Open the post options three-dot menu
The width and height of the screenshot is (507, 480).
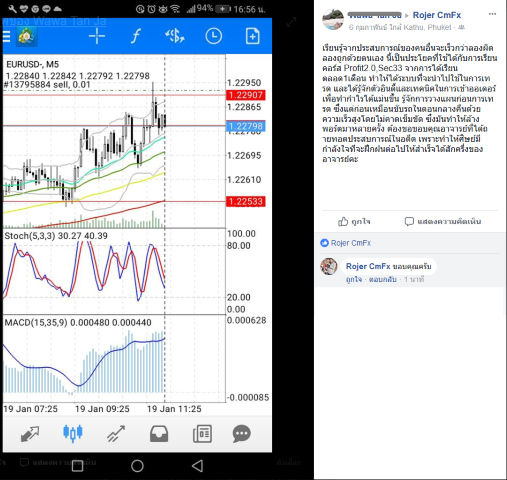click(x=492, y=14)
